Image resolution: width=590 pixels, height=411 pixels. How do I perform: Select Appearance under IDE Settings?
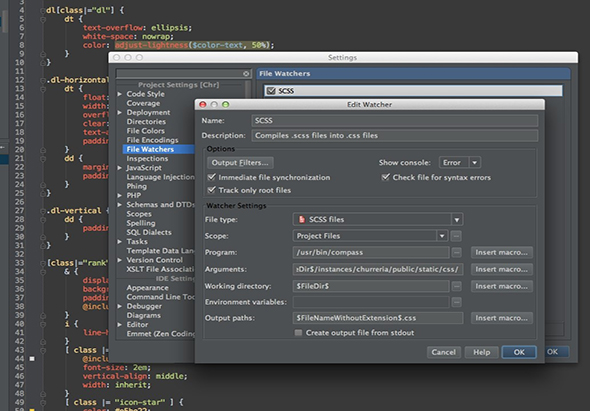point(147,288)
